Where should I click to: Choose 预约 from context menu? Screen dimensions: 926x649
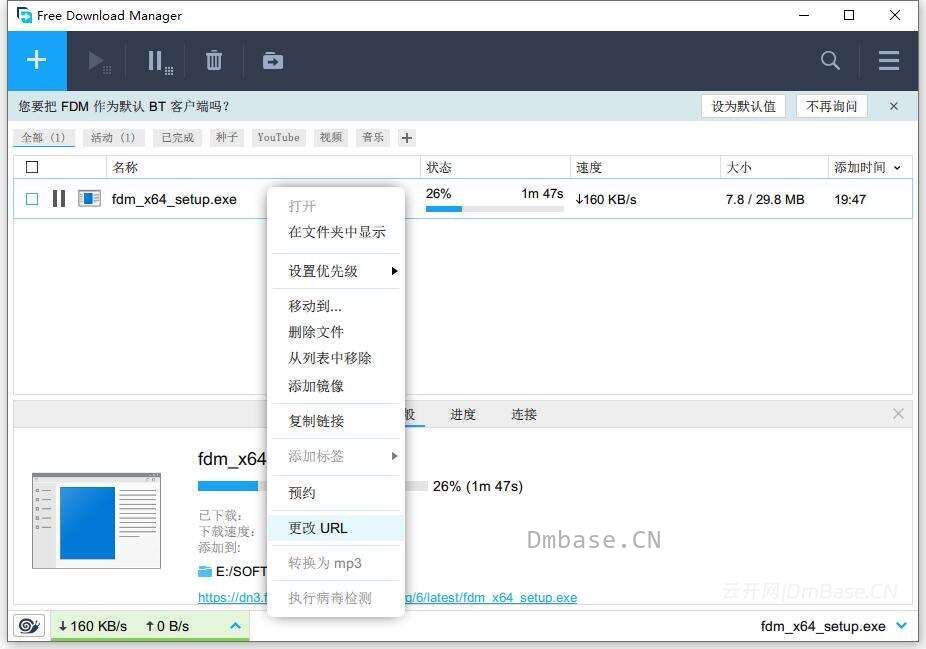(x=336, y=493)
